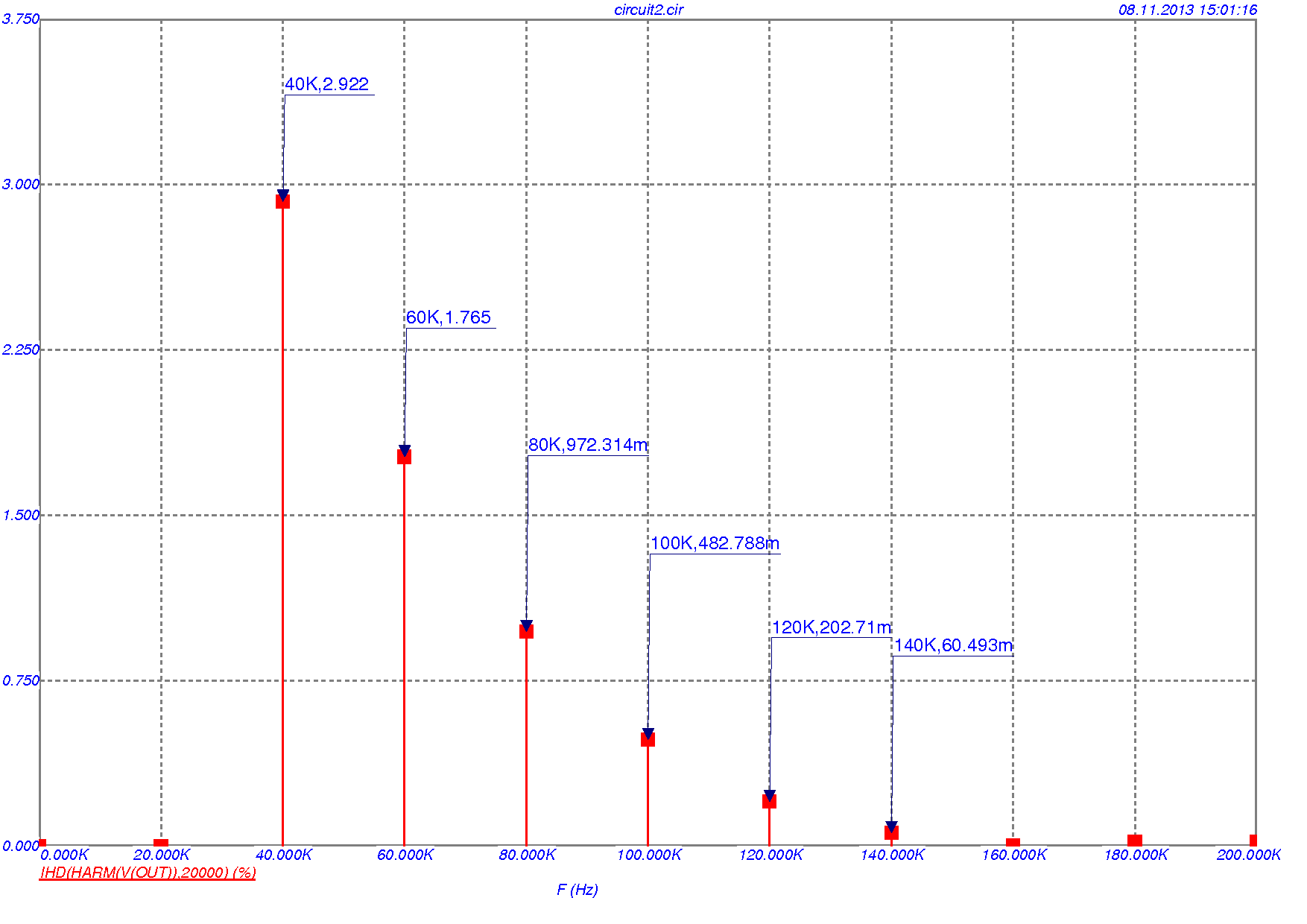Click the X-axis label '200.000K'
Screen dimensions: 1307x924
[x=1249, y=855]
